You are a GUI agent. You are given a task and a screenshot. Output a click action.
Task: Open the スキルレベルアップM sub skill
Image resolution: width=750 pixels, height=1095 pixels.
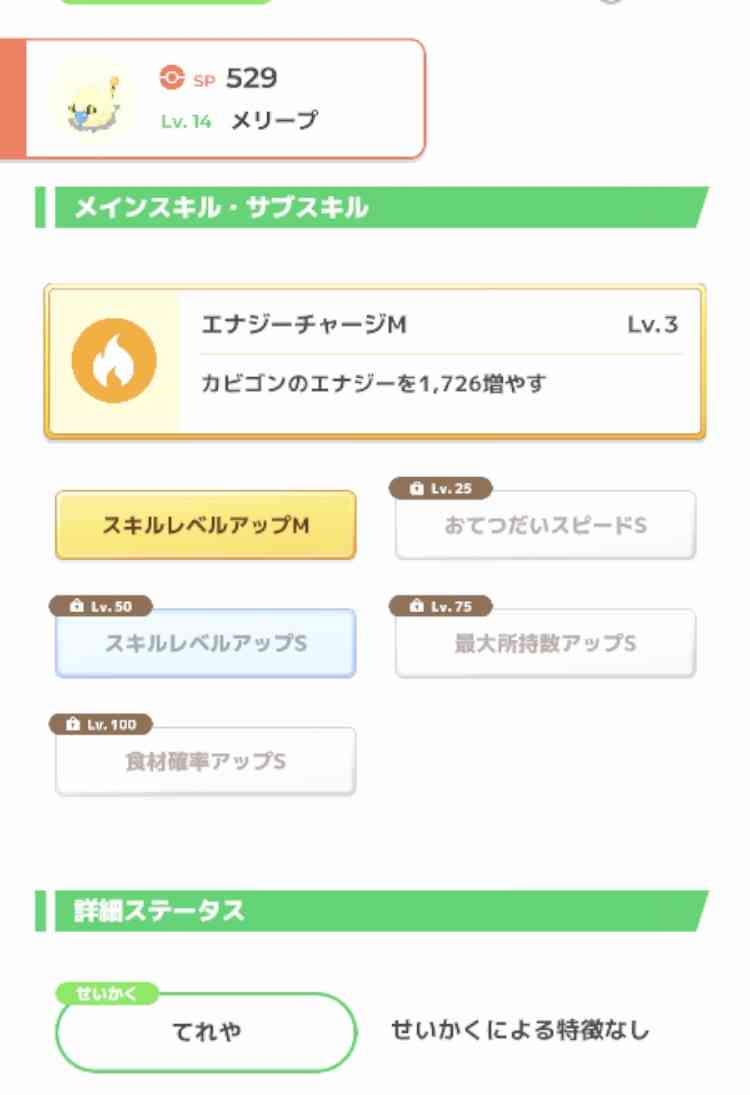click(205, 525)
